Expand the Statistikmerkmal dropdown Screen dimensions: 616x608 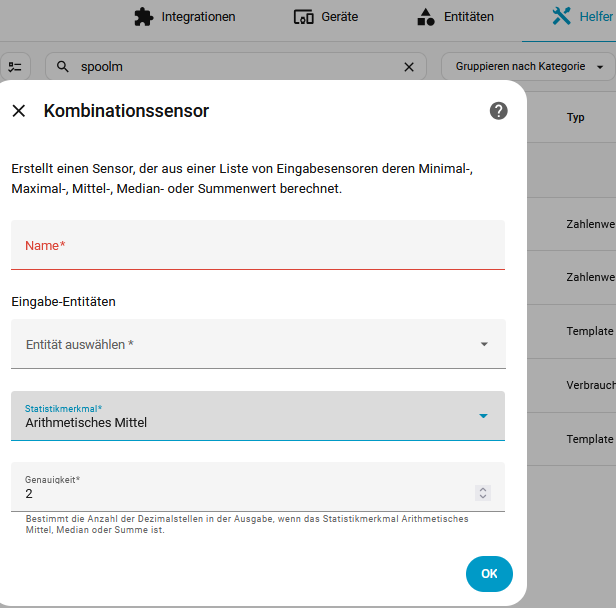257,416
